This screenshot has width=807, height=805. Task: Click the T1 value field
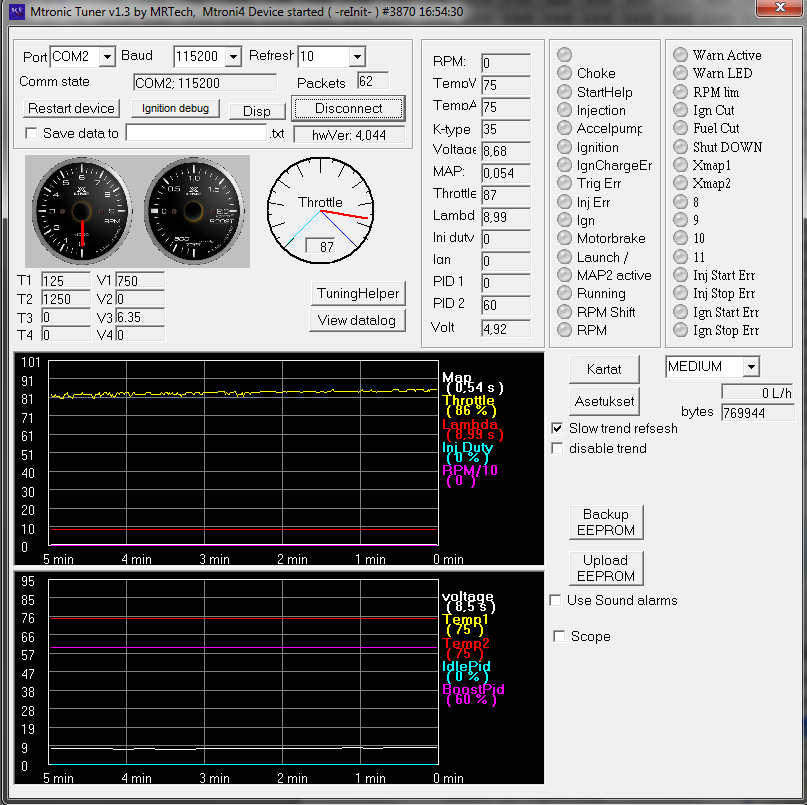[66, 281]
